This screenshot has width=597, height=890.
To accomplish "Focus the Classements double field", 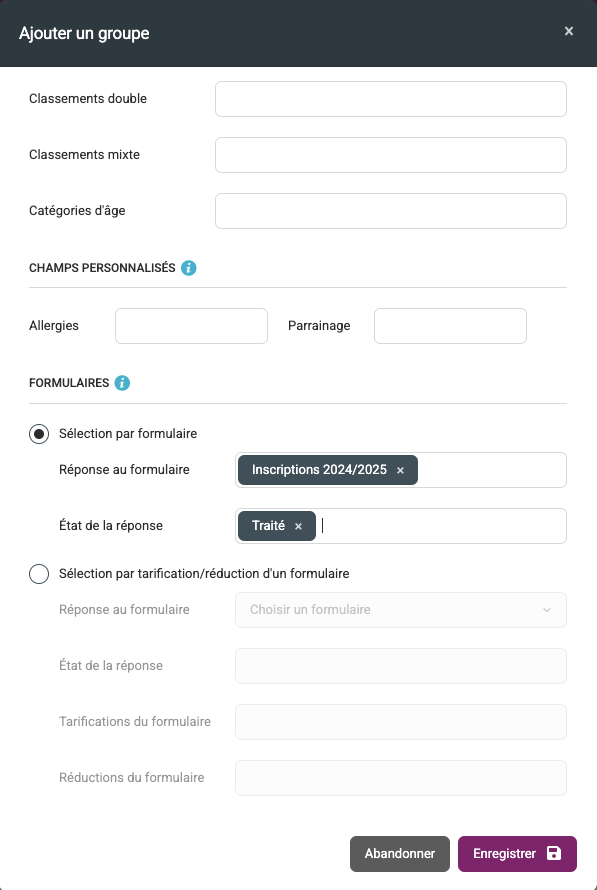I will pyautogui.click(x=390, y=99).
